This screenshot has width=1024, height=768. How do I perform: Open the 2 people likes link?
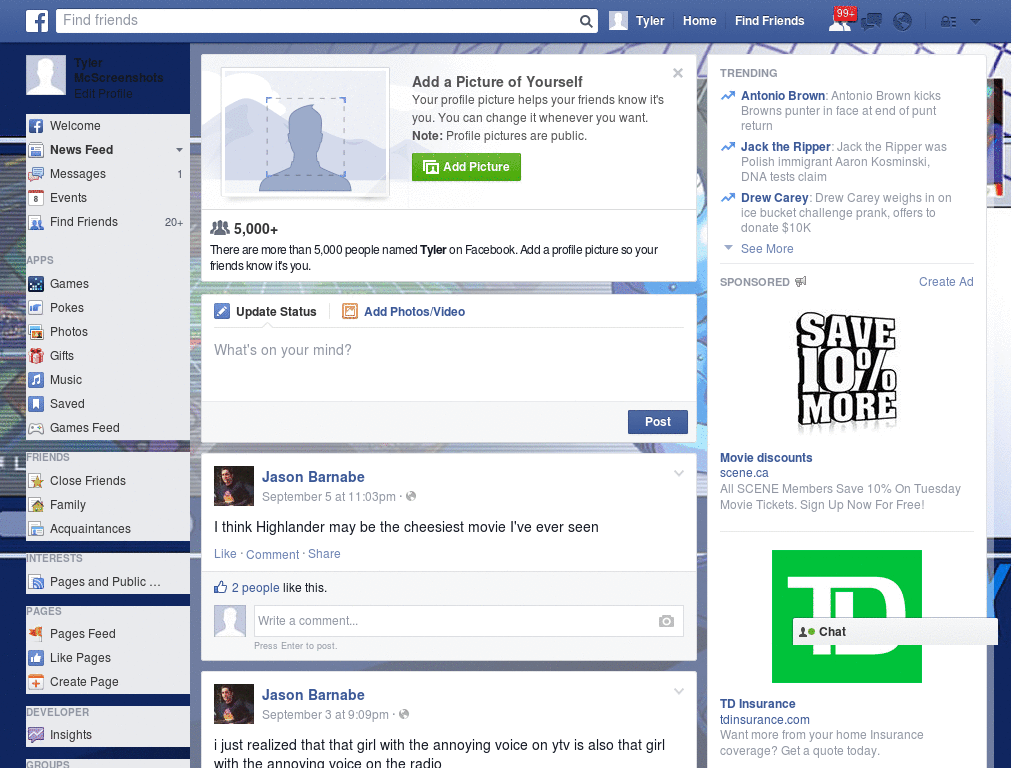tap(255, 588)
